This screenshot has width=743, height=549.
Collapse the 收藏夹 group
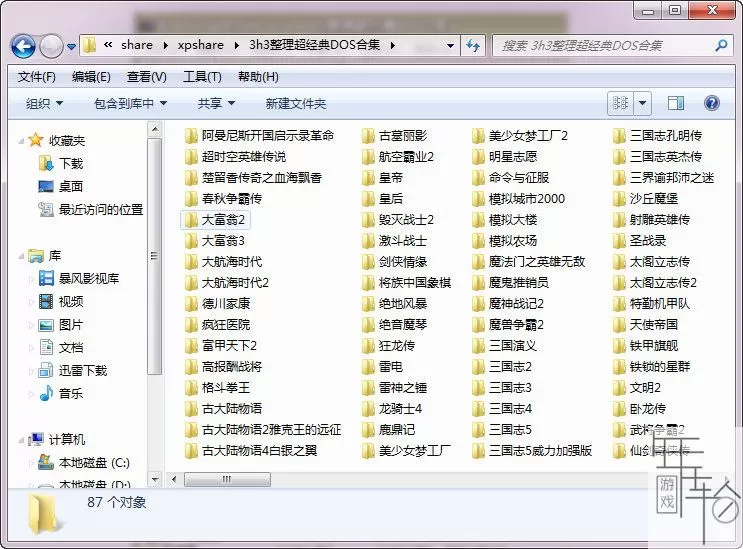click(x=21, y=141)
